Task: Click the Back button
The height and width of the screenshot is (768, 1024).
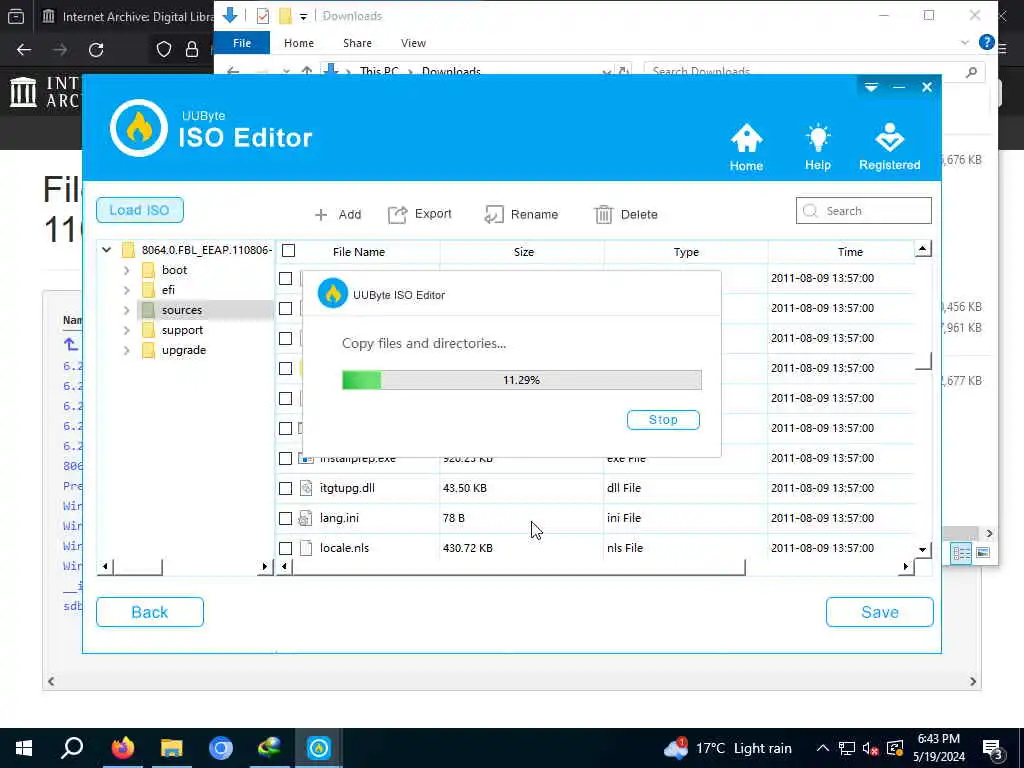Action: click(x=150, y=612)
